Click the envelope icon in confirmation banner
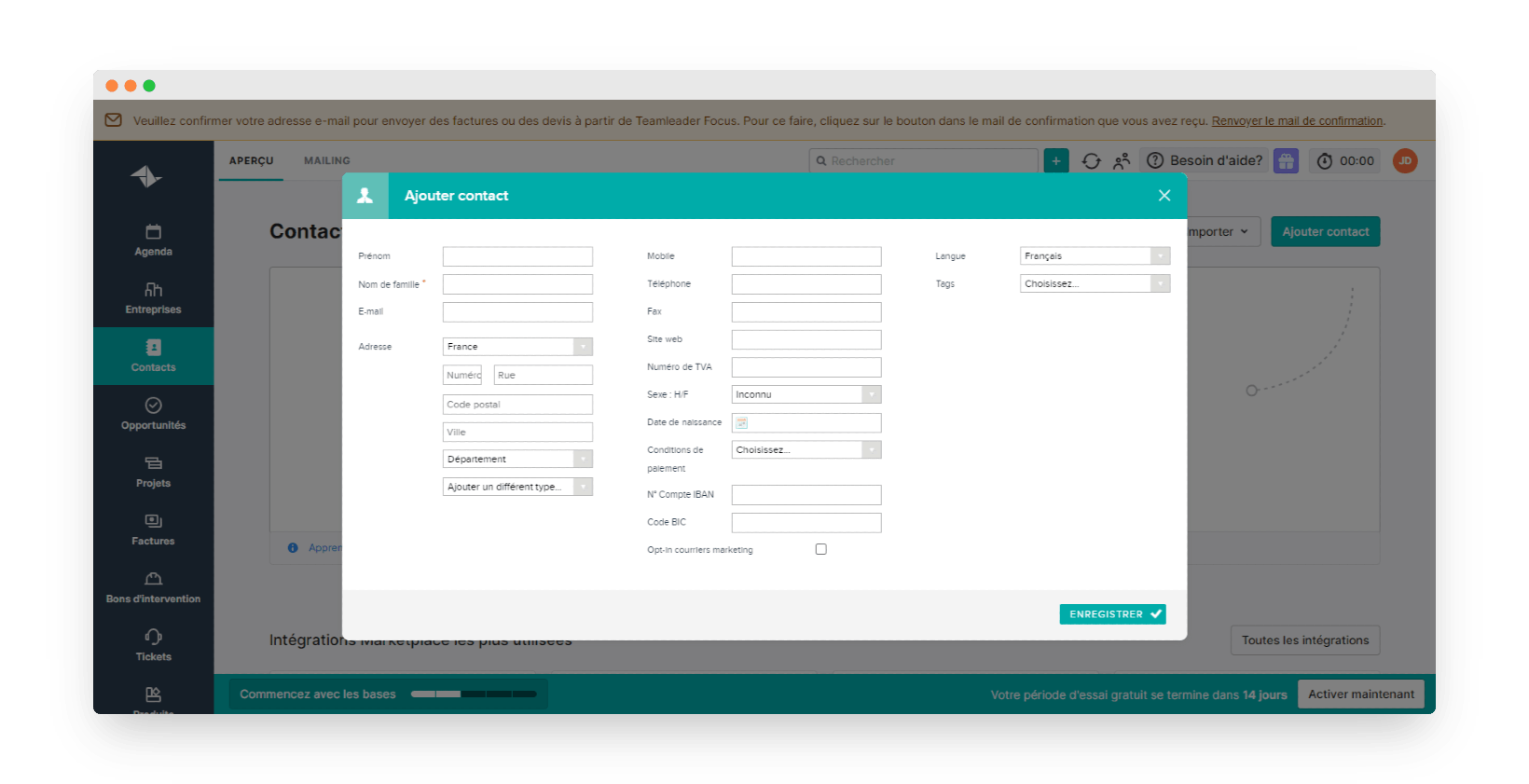Image resolution: width=1529 pixels, height=784 pixels. pyautogui.click(x=114, y=120)
